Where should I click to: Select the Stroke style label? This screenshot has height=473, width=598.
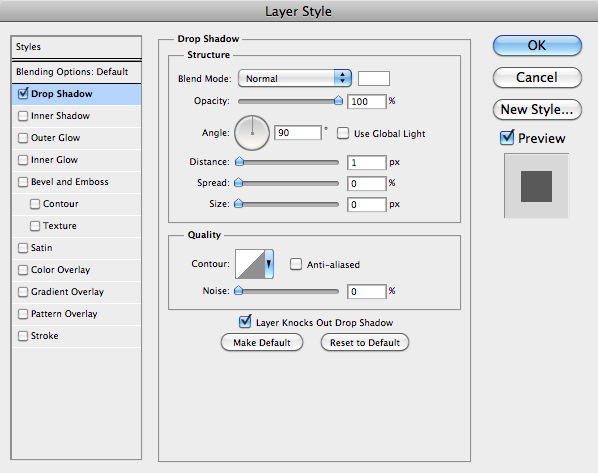45,336
